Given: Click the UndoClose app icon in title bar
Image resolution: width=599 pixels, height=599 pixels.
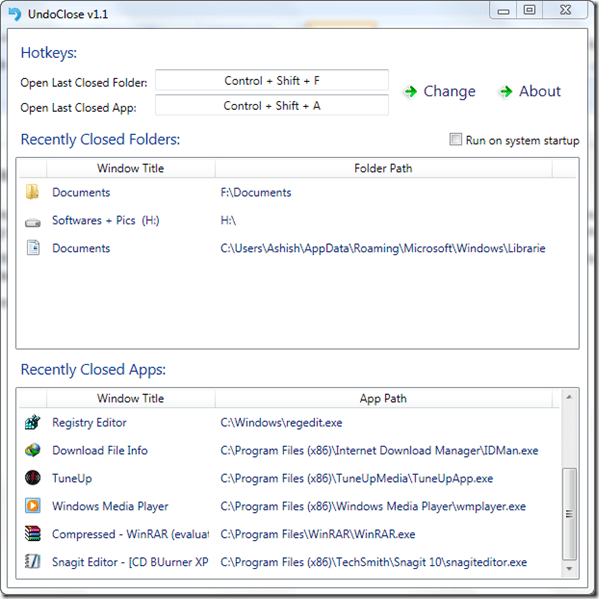Looking at the screenshot, I should (x=15, y=14).
